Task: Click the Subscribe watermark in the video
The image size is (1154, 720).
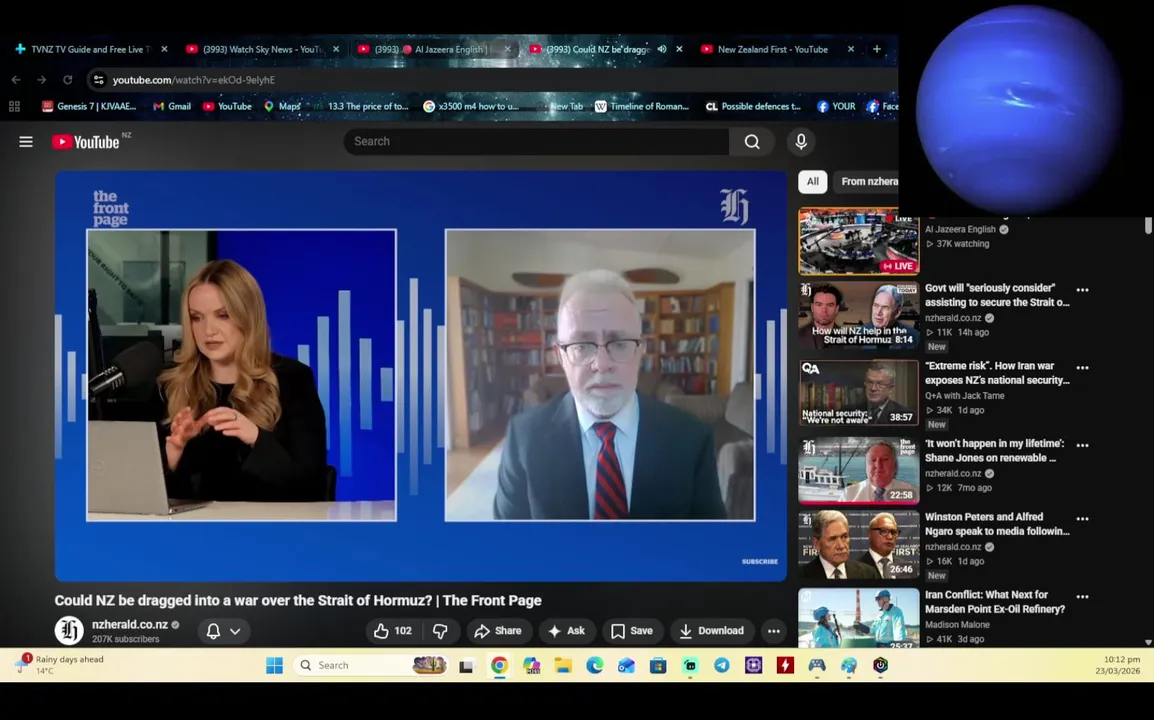Action: tap(760, 561)
